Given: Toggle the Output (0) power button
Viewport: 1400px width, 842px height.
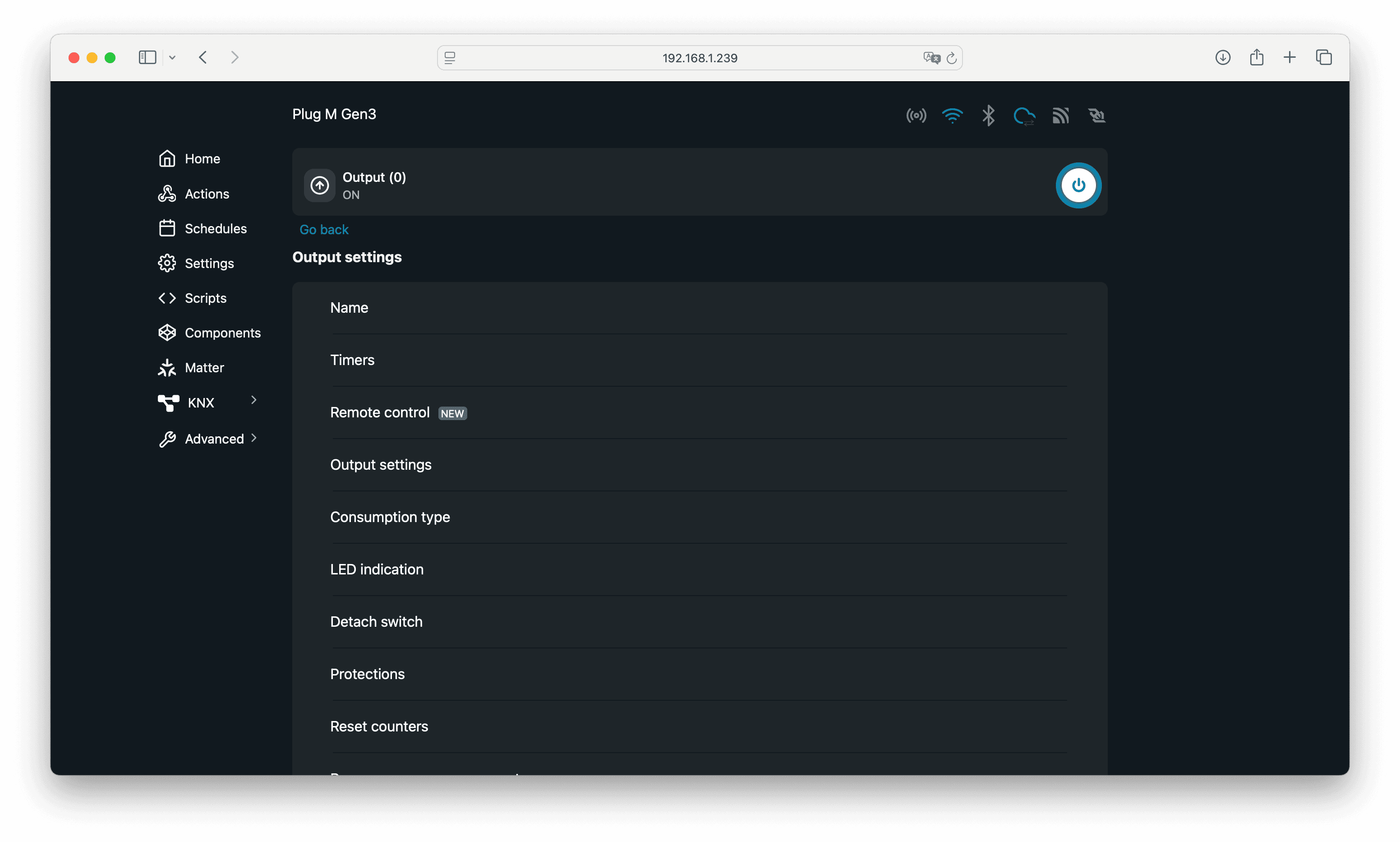Looking at the screenshot, I should pyautogui.click(x=1078, y=185).
